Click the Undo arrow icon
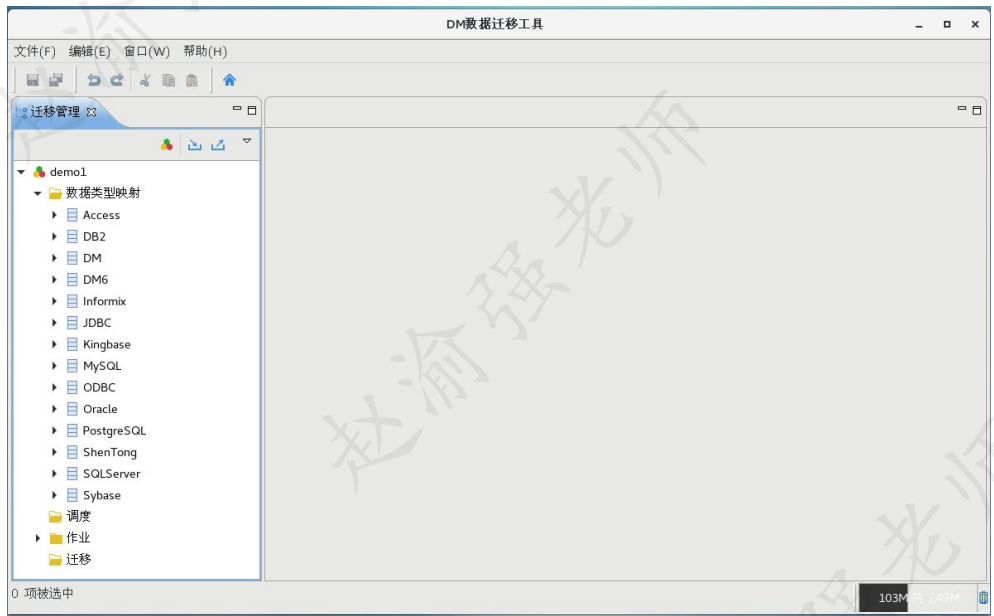This screenshot has height=616, width=994. pos(94,80)
